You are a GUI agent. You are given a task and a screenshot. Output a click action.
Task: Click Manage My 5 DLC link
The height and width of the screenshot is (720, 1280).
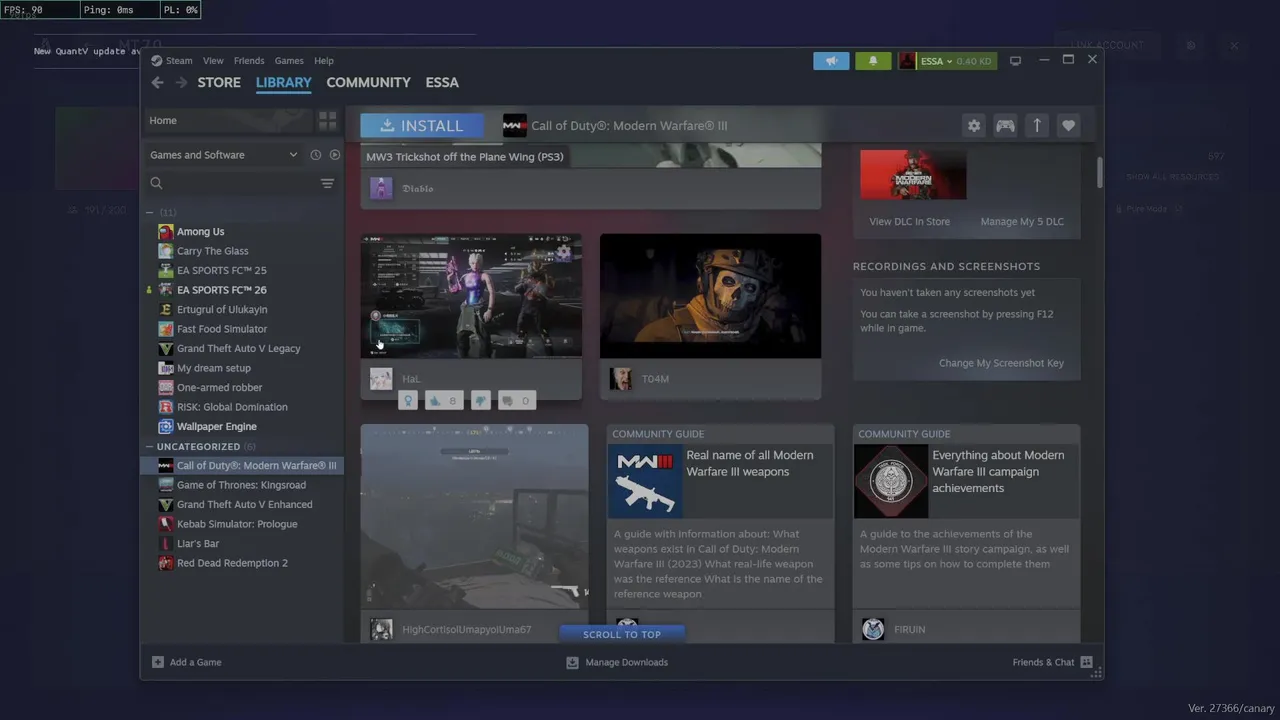[x=1022, y=222]
